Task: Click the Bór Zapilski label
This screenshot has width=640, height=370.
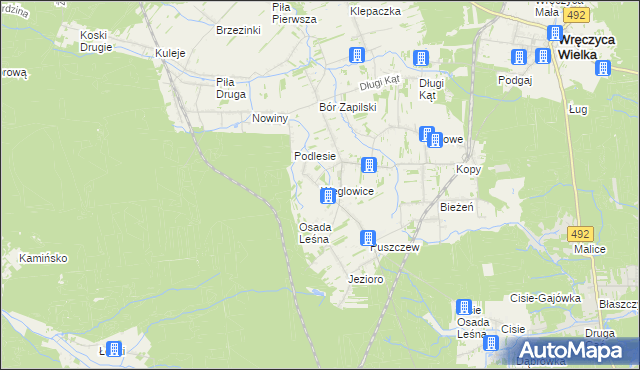Action: point(348,107)
